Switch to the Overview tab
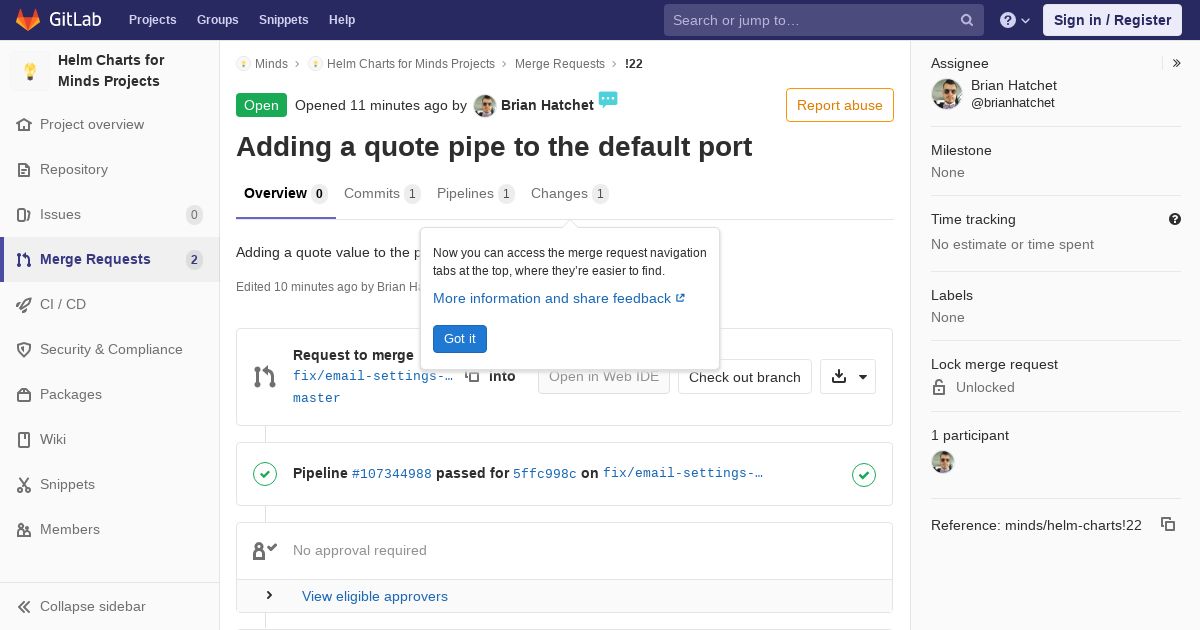1200x630 pixels. [286, 194]
